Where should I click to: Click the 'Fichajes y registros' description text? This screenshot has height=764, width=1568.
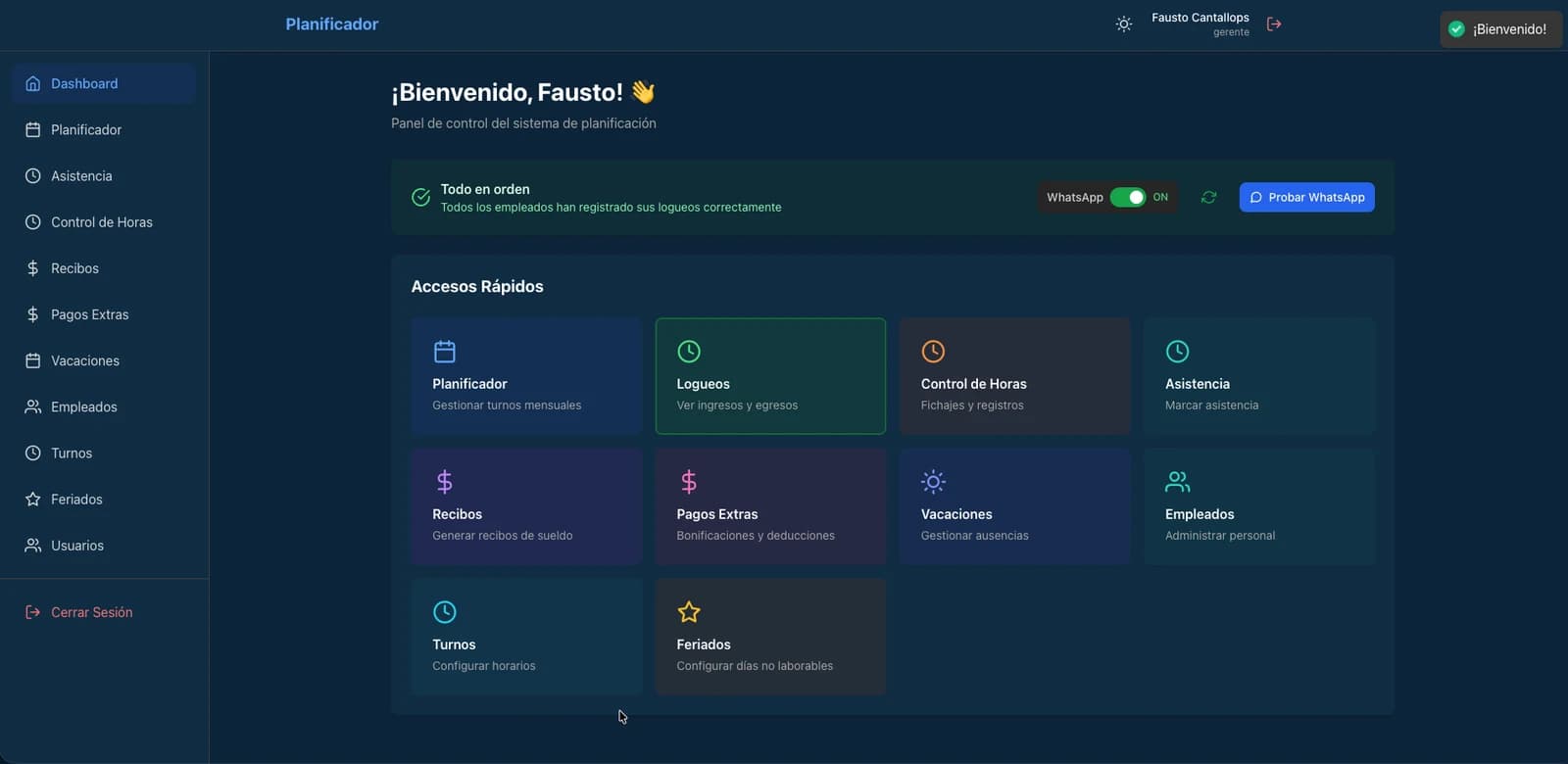[972, 406]
